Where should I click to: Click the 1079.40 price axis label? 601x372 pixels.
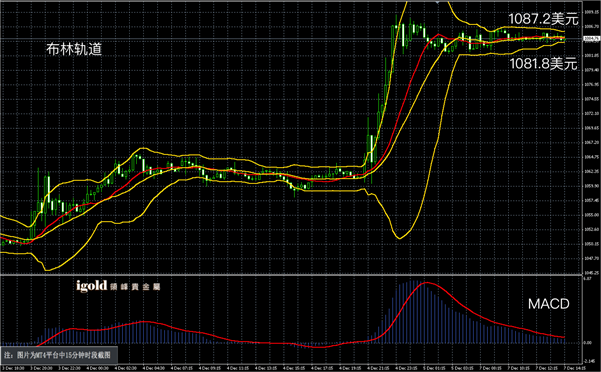[591, 70]
